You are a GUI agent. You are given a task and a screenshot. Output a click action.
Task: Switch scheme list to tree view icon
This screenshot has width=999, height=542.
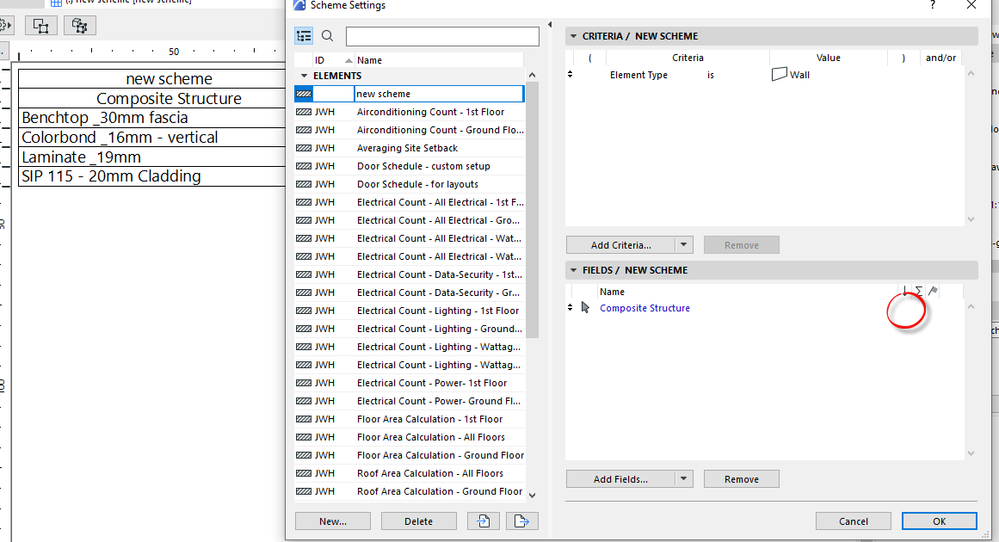point(304,36)
